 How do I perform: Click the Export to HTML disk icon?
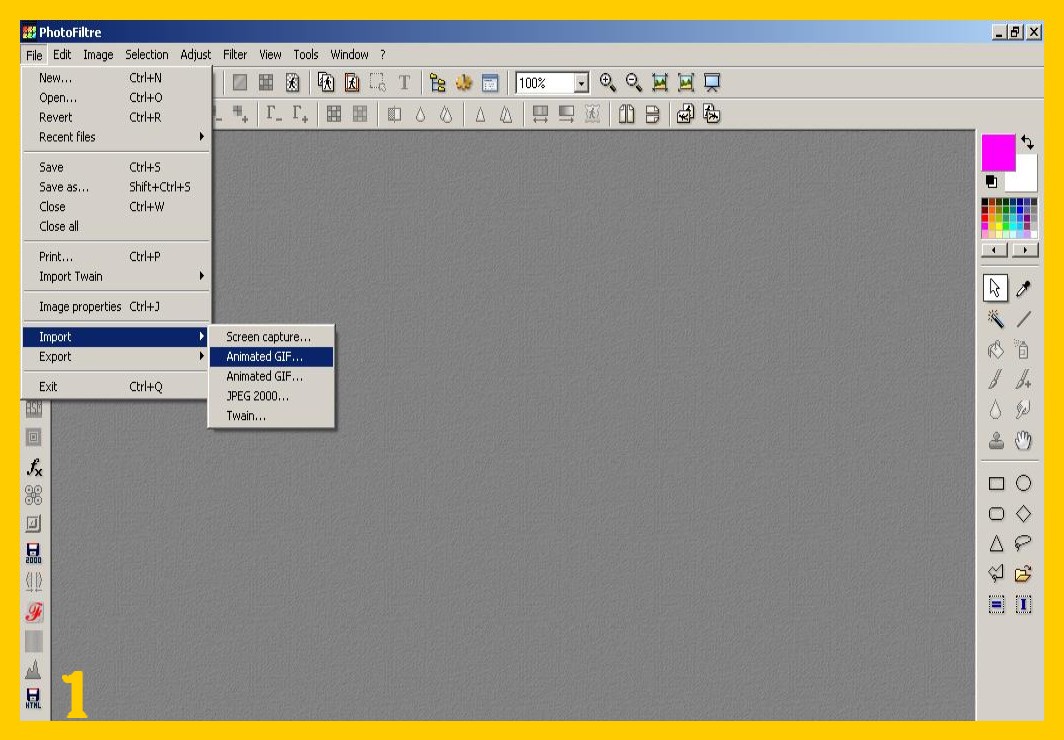click(x=33, y=699)
